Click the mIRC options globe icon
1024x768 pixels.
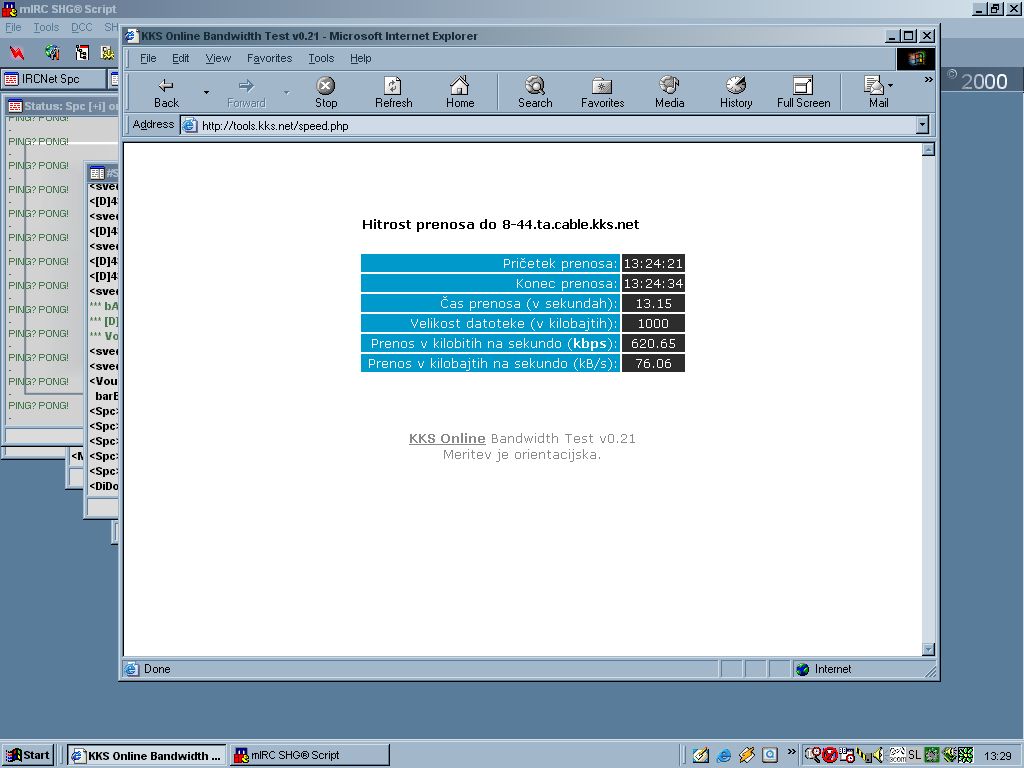coord(52,52)
